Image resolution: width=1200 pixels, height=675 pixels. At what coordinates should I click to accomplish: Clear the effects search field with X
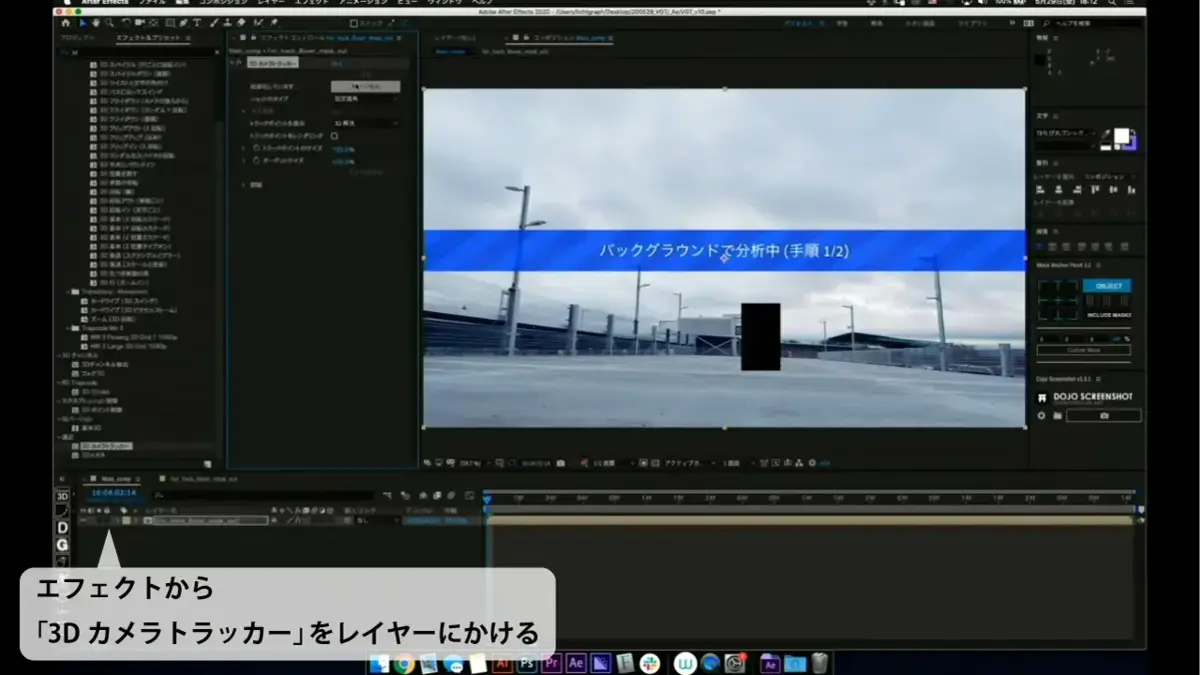[217, 52]
